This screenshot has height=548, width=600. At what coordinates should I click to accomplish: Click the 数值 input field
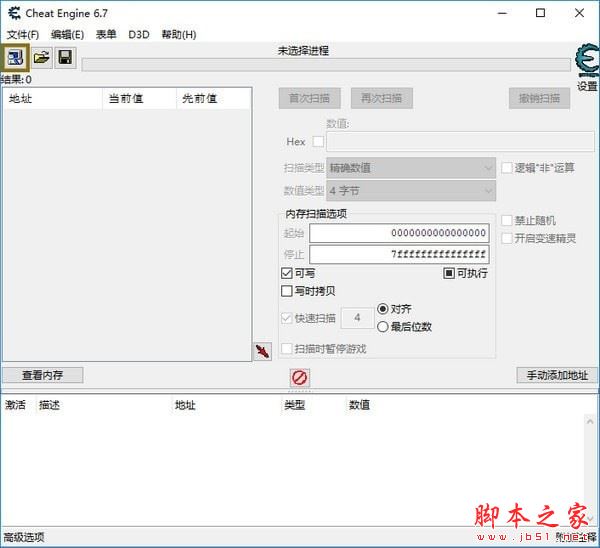[460, 142]
